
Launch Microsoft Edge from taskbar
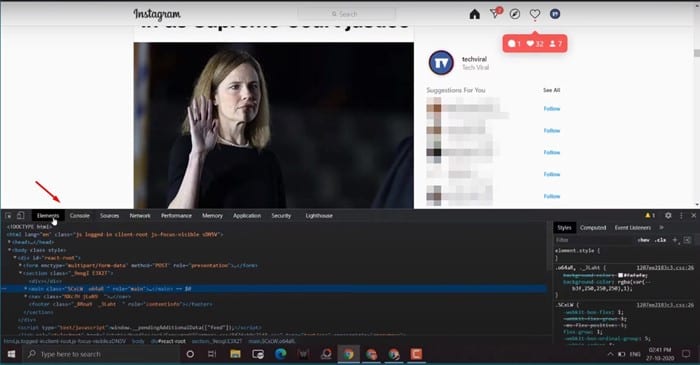pos(281,354)
